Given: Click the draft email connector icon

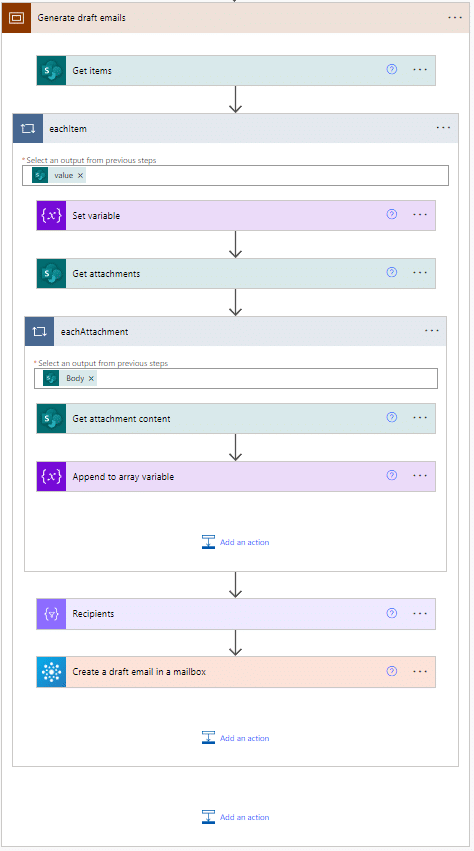Looking at the screenshot, I should tap(51, 672).
